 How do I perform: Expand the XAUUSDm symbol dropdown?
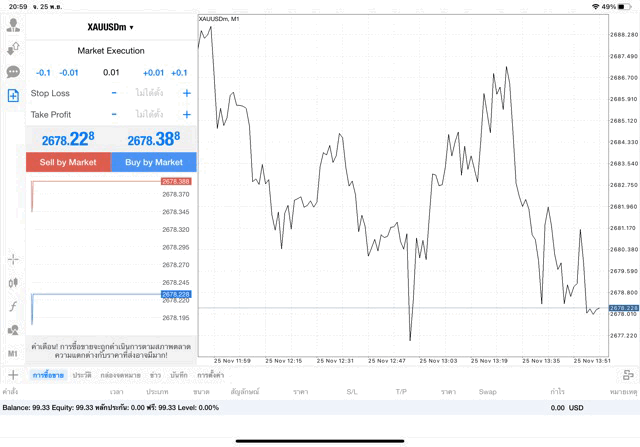tap(110, 27)
